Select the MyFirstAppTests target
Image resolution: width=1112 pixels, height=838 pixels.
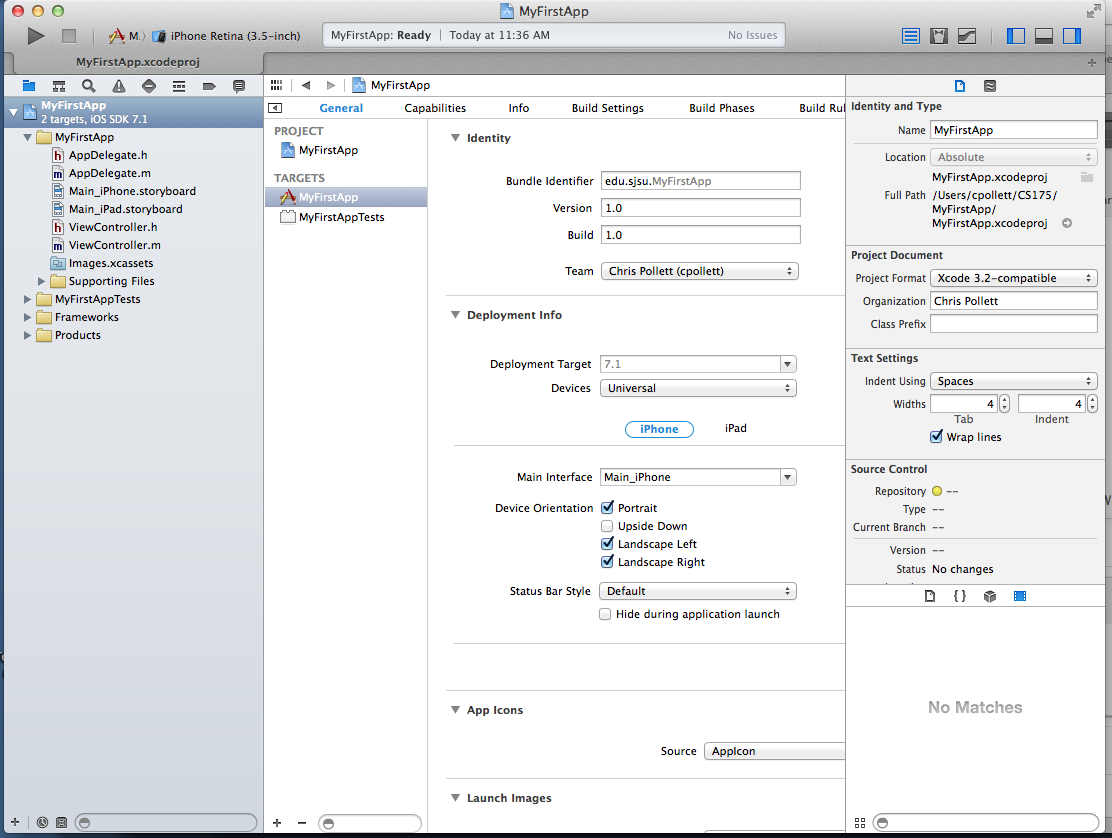pos(341,217)
